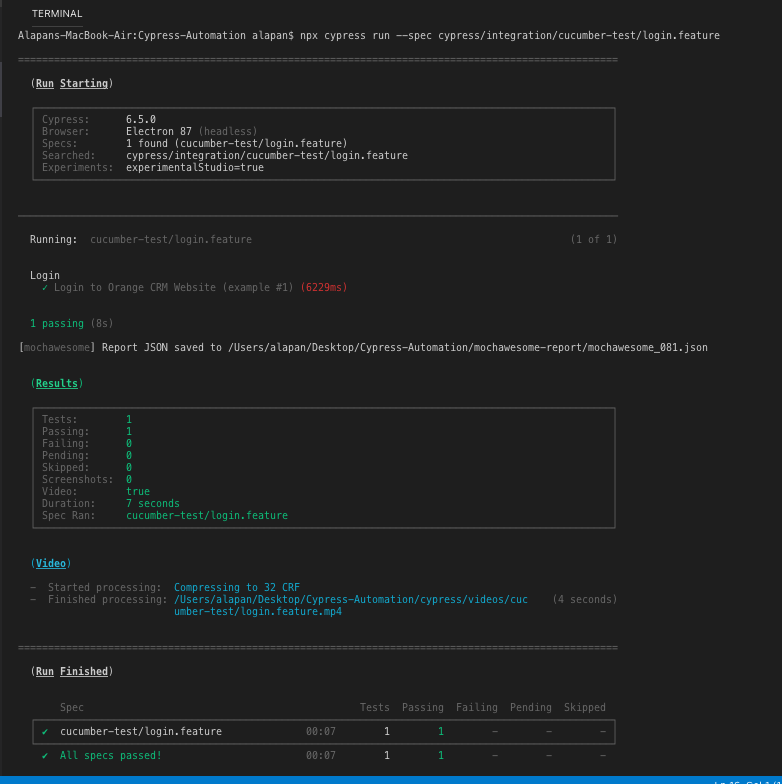
Task: Click the red '(6229ms)' duration
Action: 324,288
